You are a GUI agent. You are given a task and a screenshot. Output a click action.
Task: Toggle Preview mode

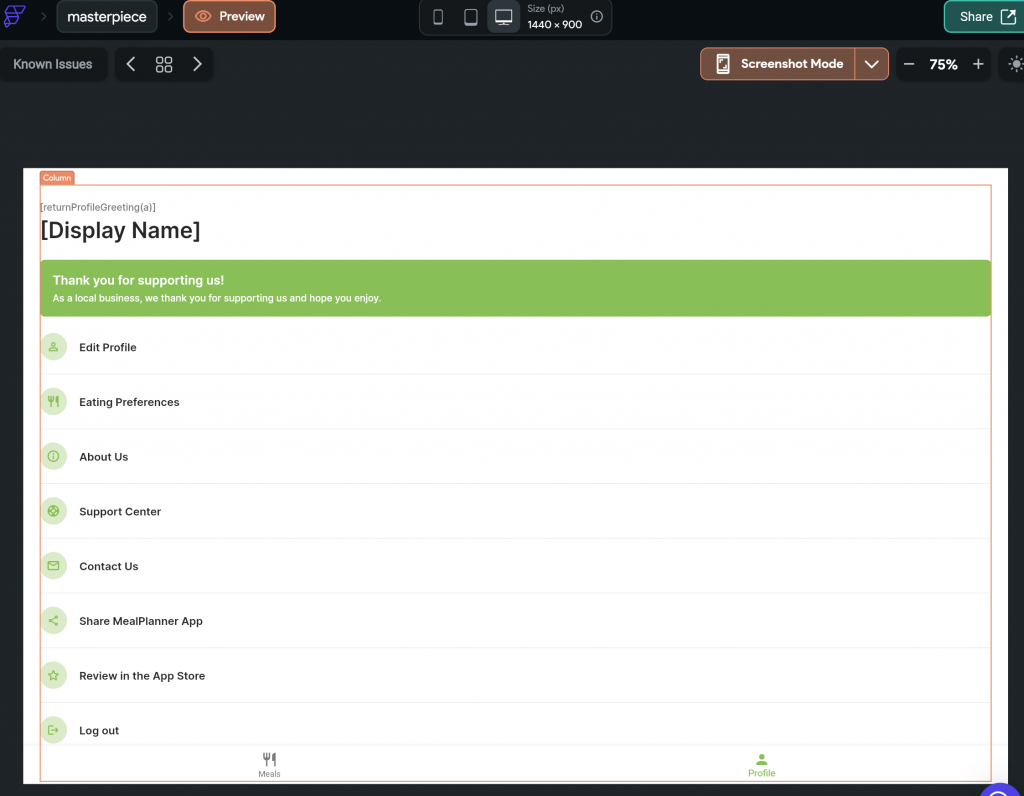click(x=229, y=16)
